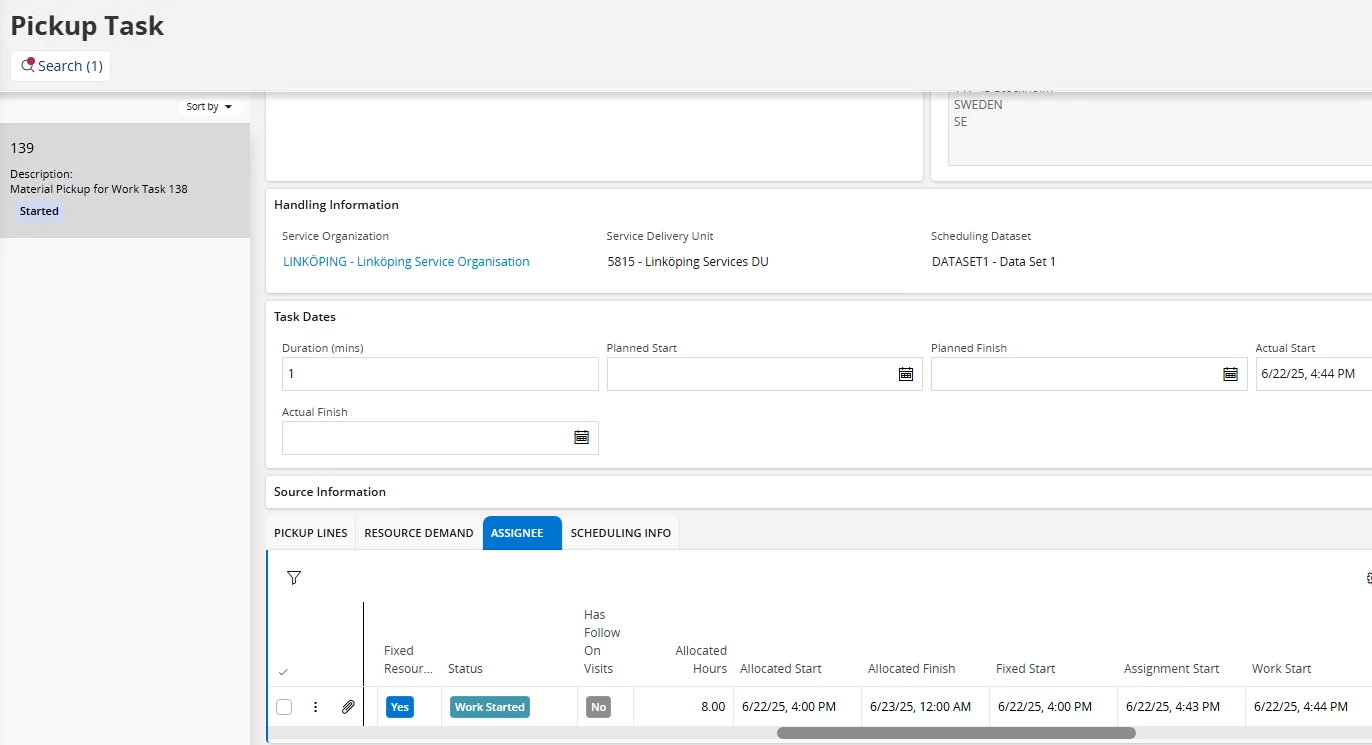Sort by the Allocated Finish column header
The height and width of the screenshot is (745, 1372).
[912, 669]
